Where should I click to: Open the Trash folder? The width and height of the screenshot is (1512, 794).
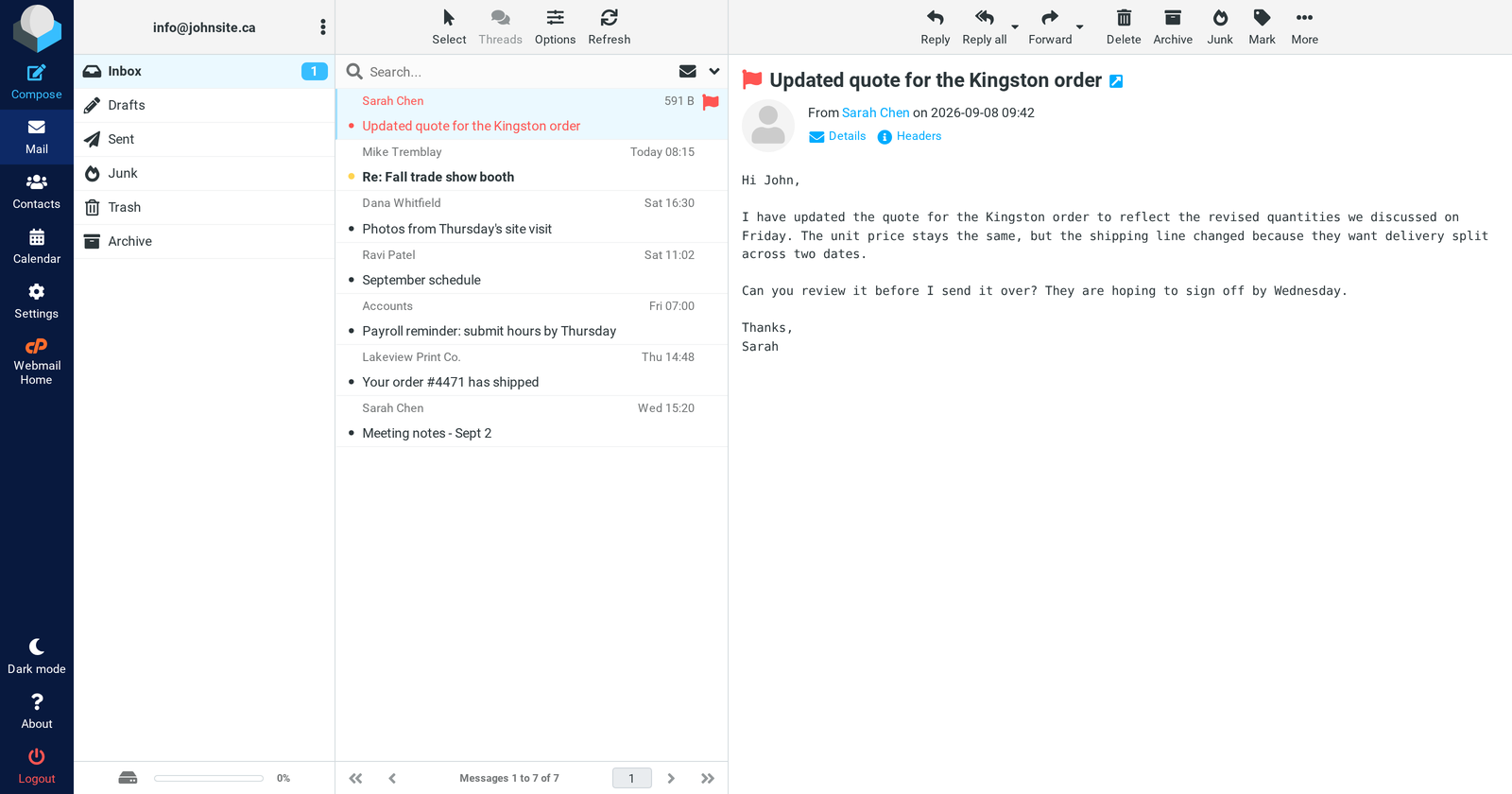point(204,207)
